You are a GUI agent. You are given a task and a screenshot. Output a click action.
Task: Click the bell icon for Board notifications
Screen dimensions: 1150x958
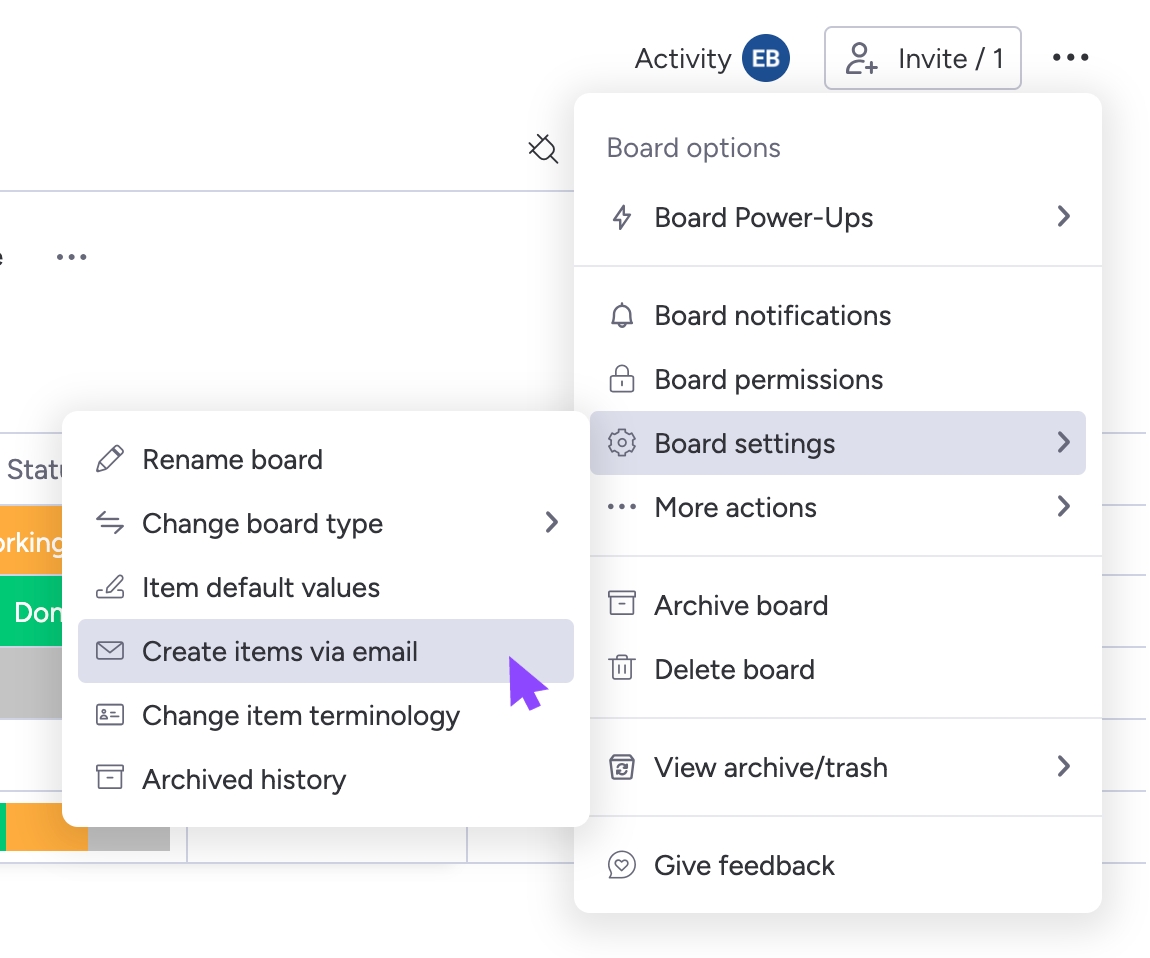622,315
